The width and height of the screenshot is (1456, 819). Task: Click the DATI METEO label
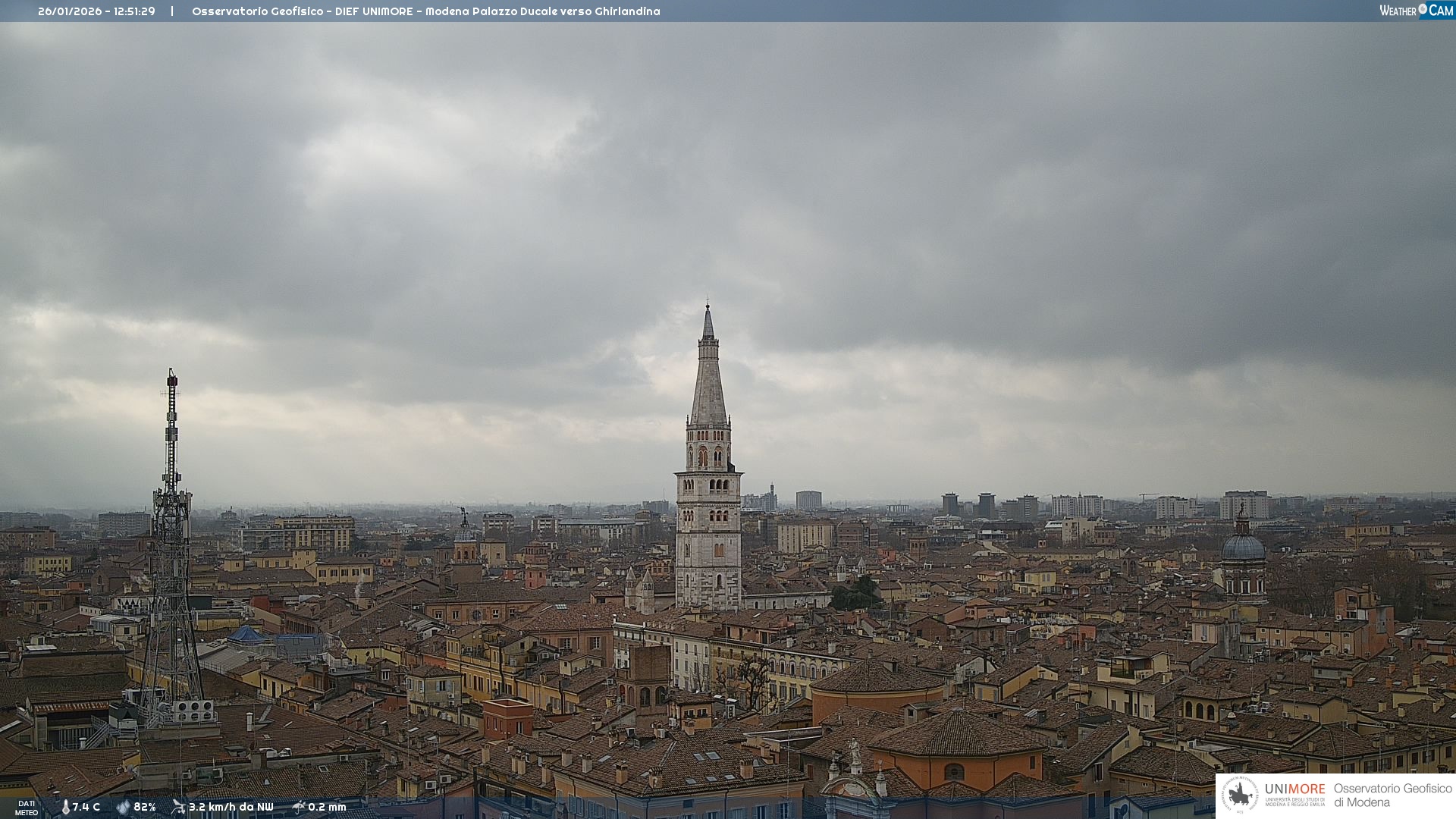27,808
